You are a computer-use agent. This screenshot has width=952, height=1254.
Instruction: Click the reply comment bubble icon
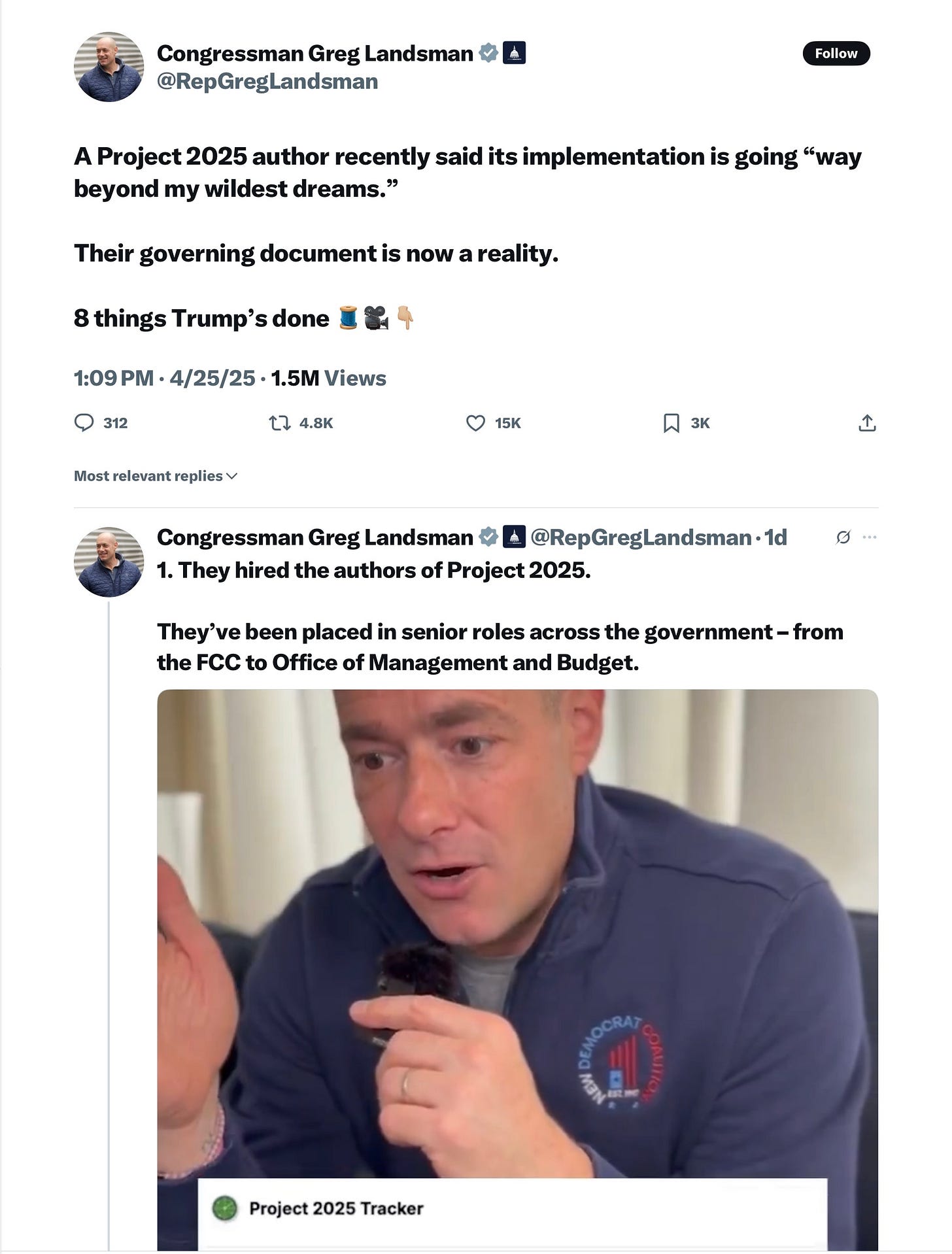pos(84,423)
